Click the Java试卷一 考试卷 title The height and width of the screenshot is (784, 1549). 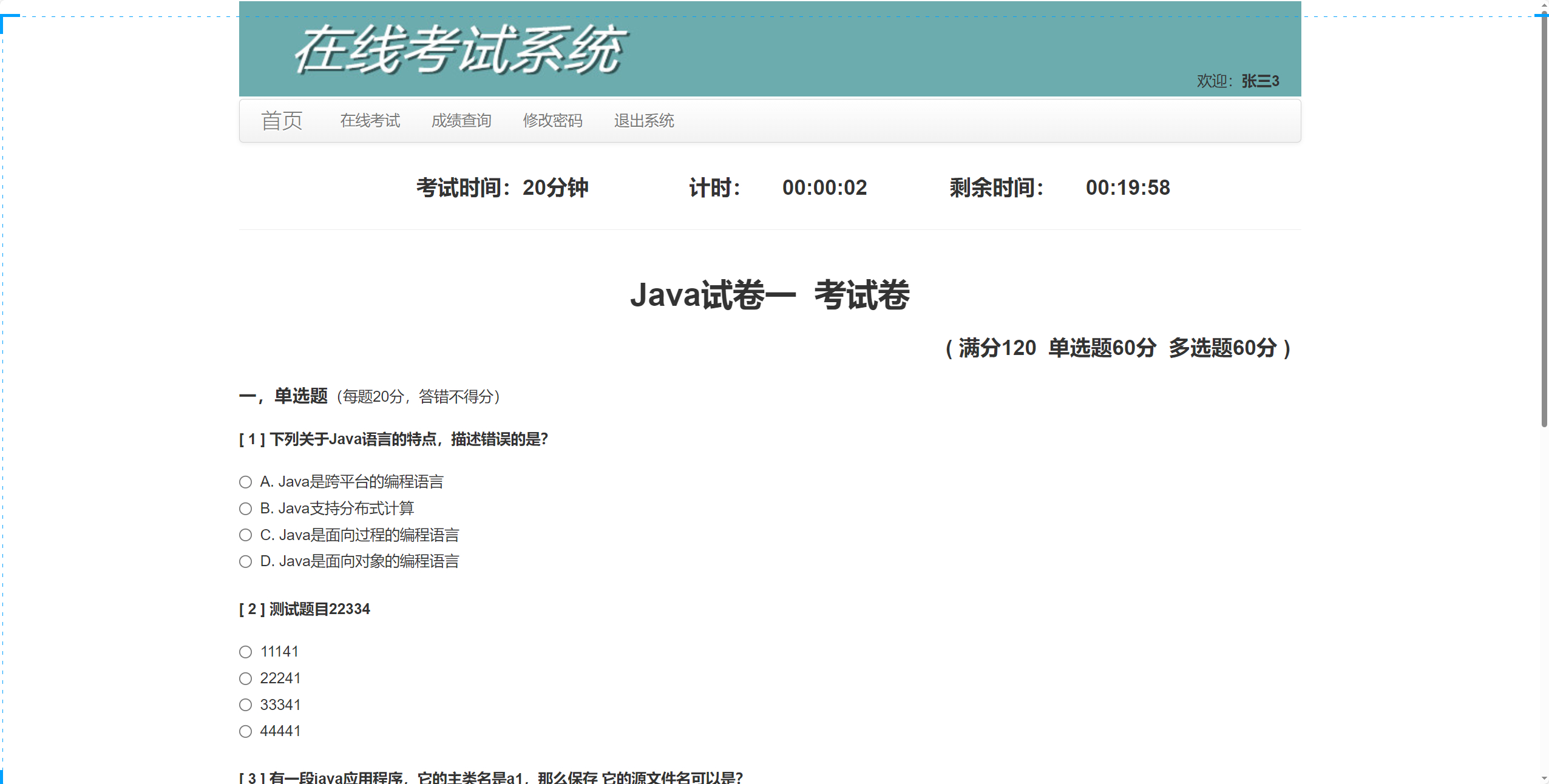769,296
